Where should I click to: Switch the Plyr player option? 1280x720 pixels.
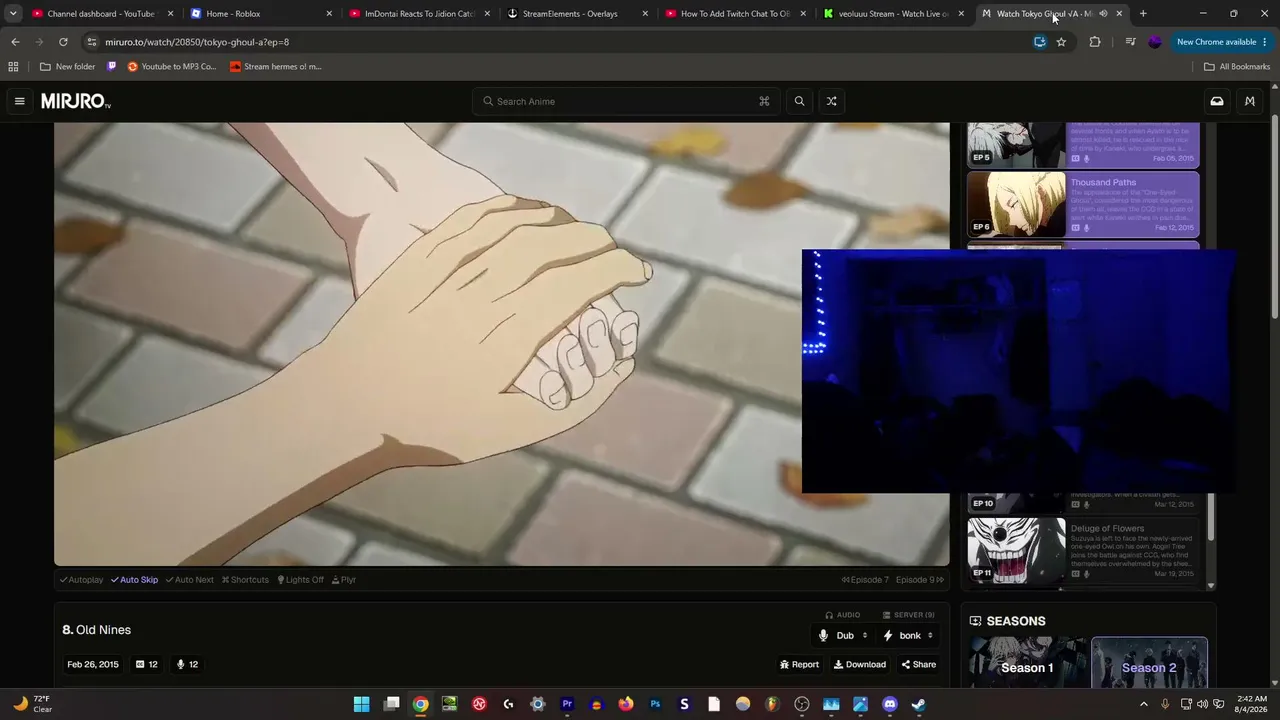point(344,580)
